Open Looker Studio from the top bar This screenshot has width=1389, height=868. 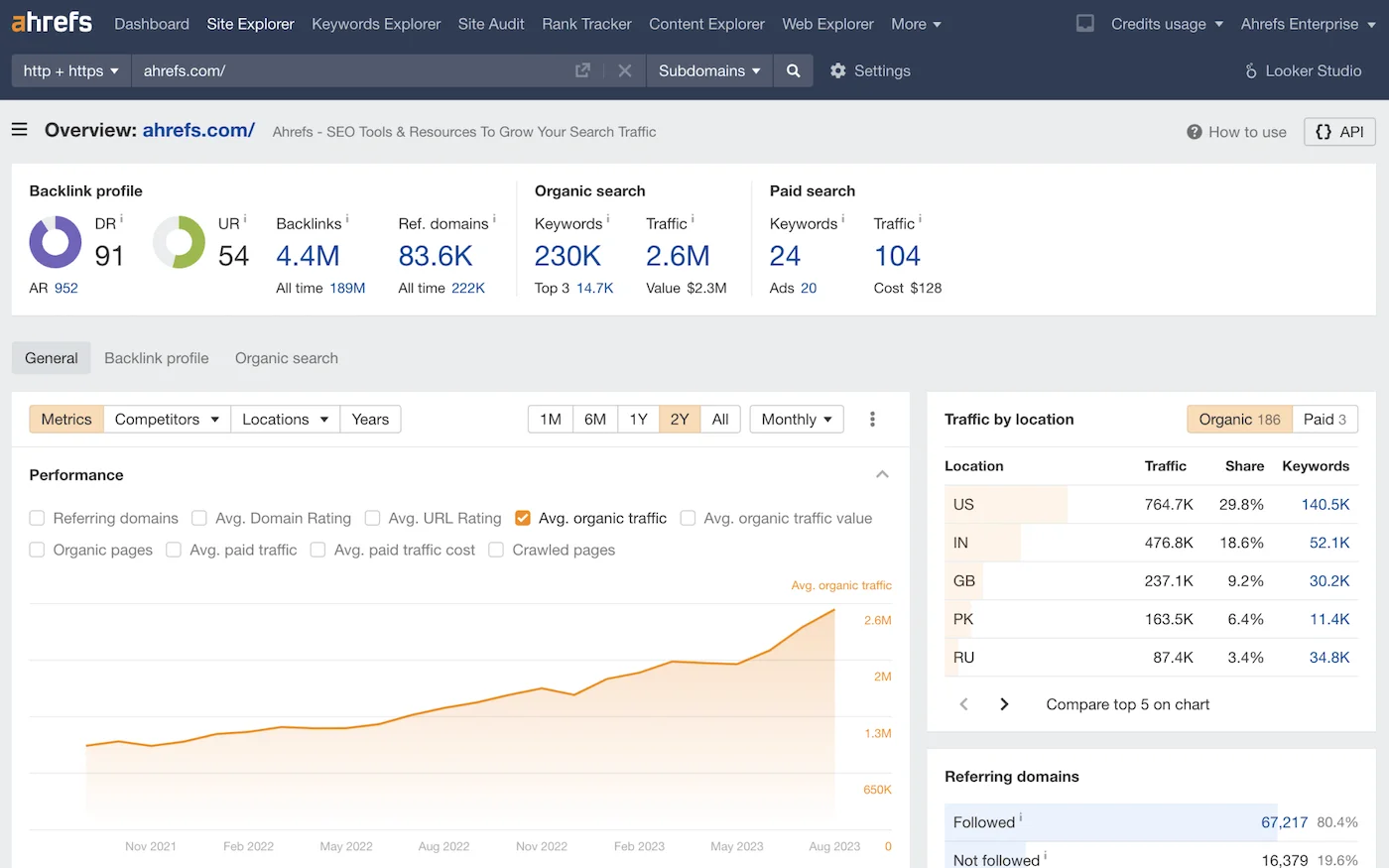pyautogui.click(x=1302, y=70)
